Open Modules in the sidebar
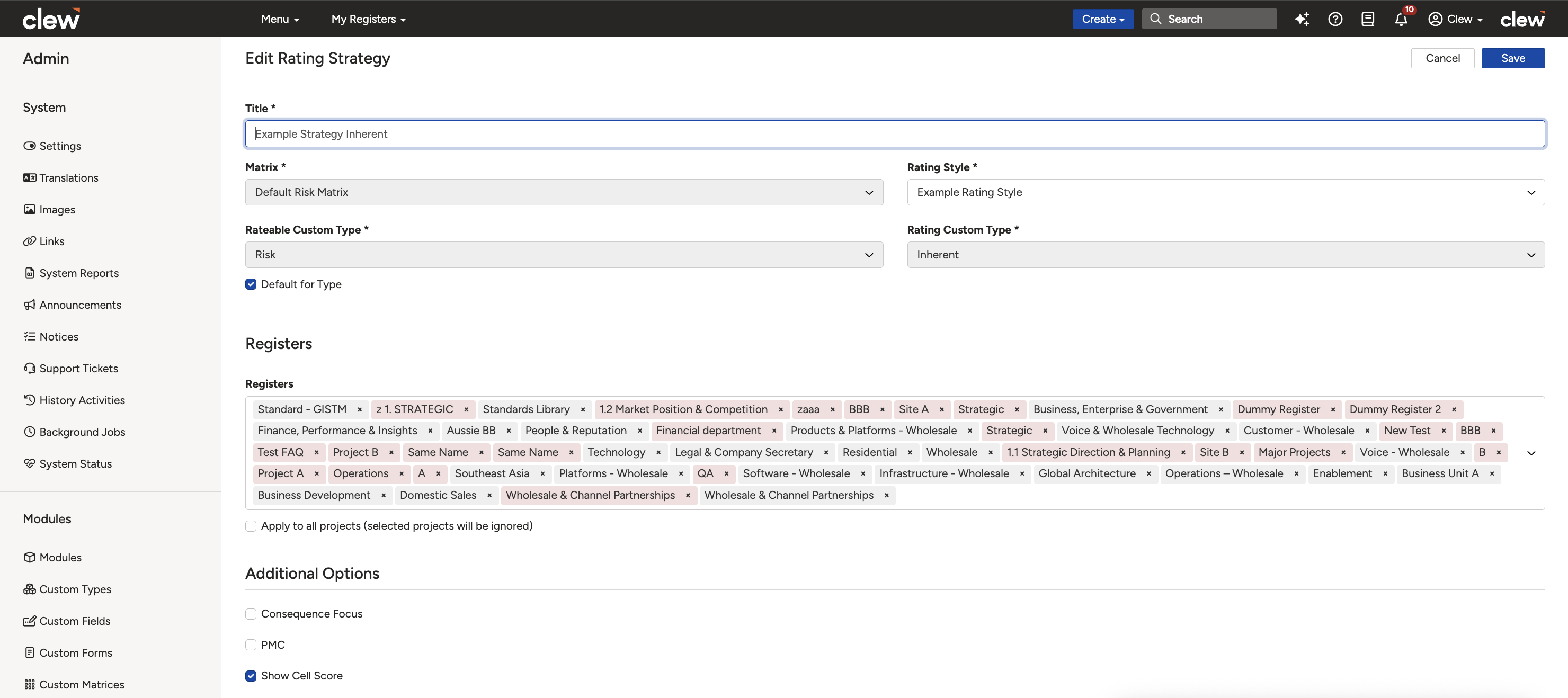This screenshot has height=698, width=1568. point(52,558)
